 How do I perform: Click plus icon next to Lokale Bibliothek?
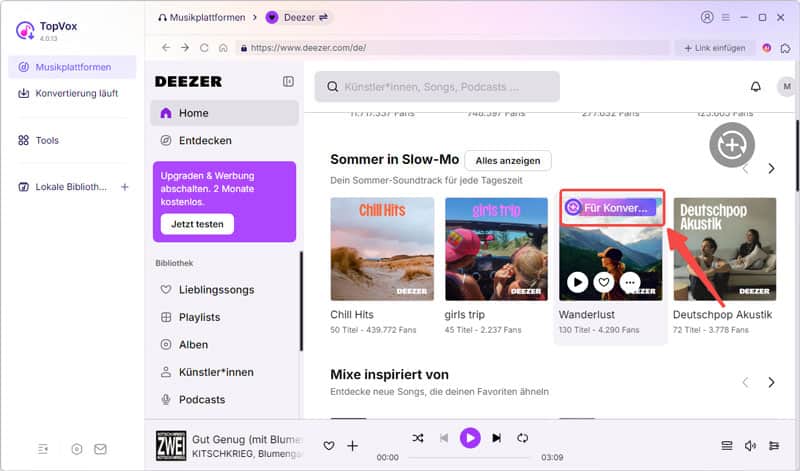124,187
